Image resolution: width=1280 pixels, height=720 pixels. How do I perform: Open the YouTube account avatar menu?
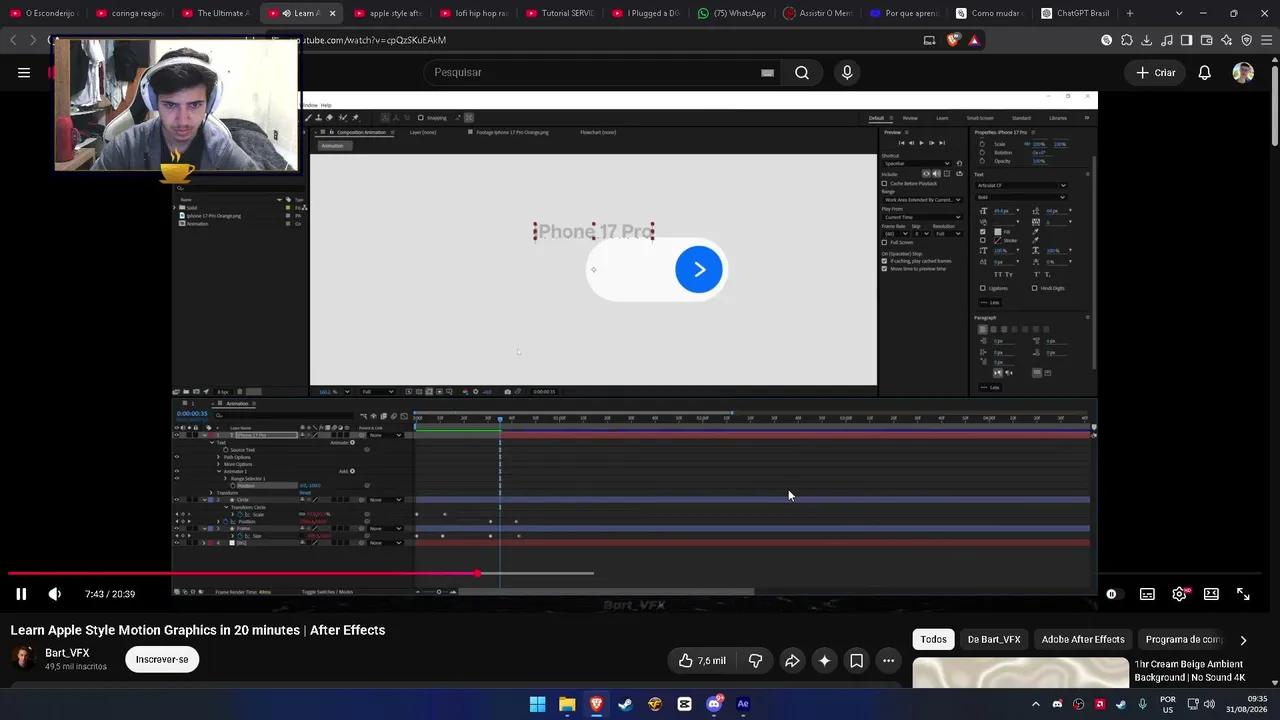point(1243,72)
